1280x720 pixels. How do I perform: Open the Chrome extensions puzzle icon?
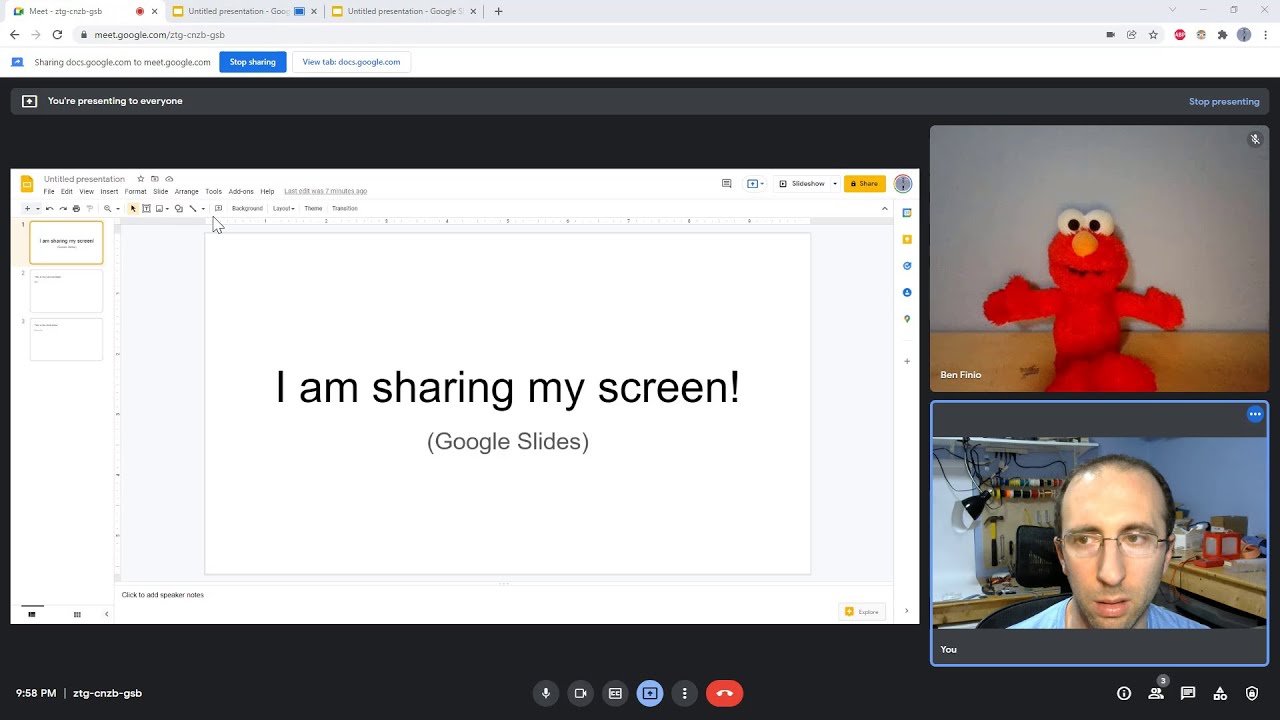(x=1222, y=34)
